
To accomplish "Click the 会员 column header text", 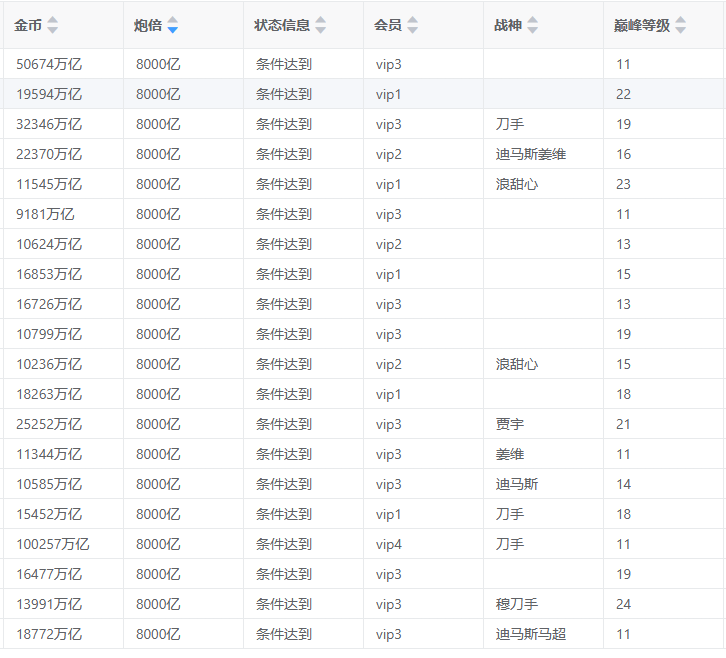I will 388,25.
